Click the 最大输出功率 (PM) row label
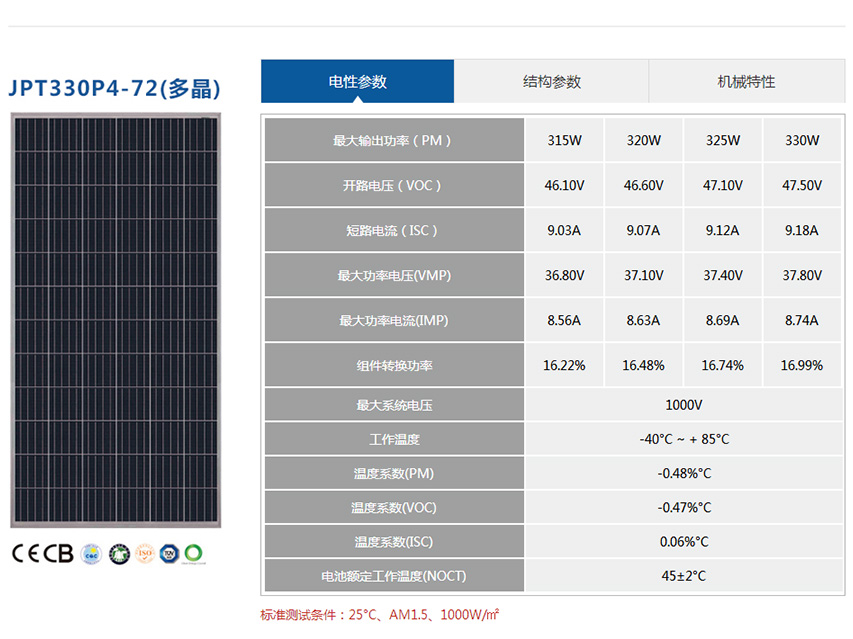 pyautogui.click(x=393, y=141)
